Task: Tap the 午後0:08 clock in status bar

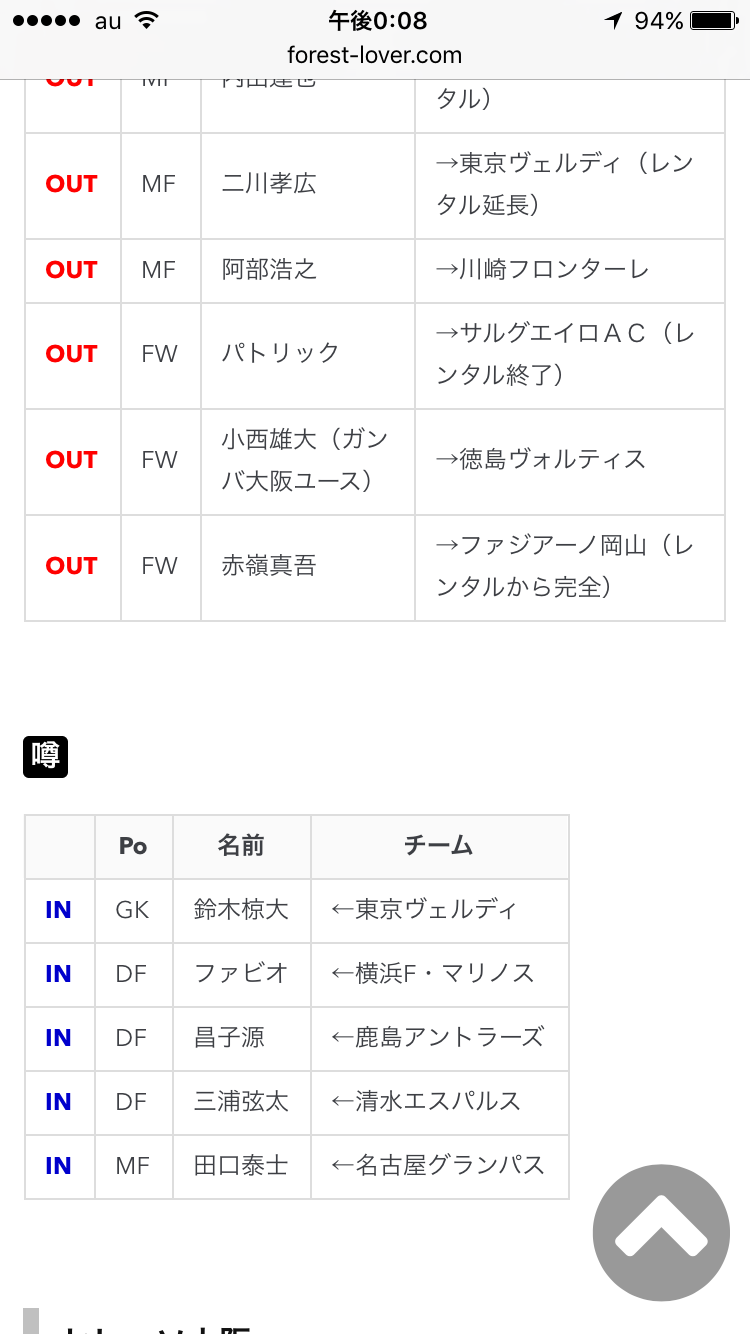Action: coord(377,21)
